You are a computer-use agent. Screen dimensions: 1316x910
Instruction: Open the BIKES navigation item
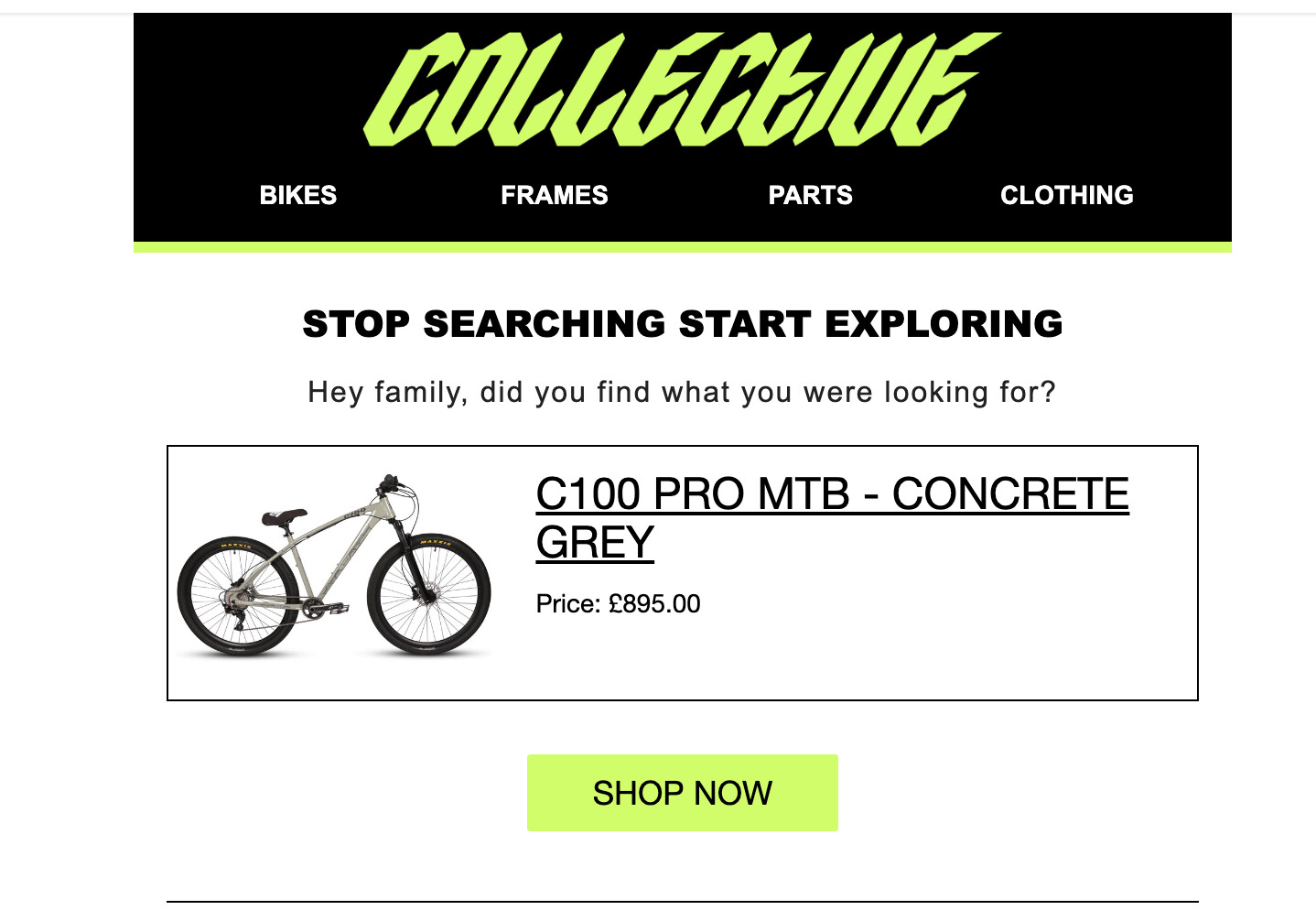click(x=298, y=195)
